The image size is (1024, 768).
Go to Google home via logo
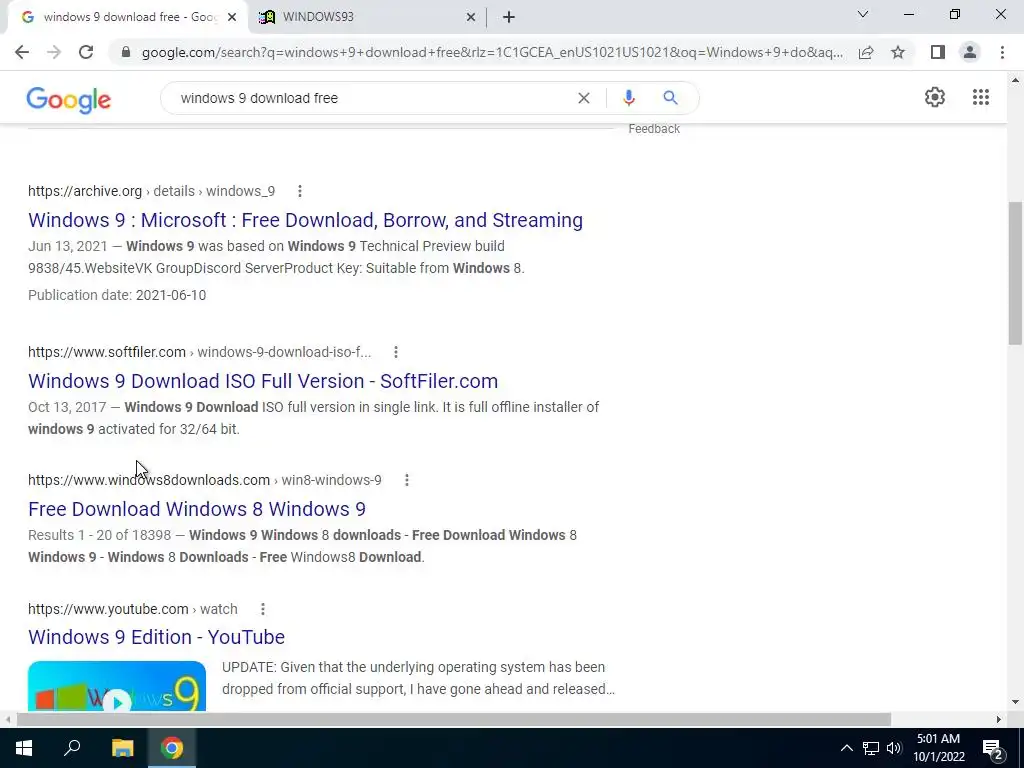pos(69,100)
